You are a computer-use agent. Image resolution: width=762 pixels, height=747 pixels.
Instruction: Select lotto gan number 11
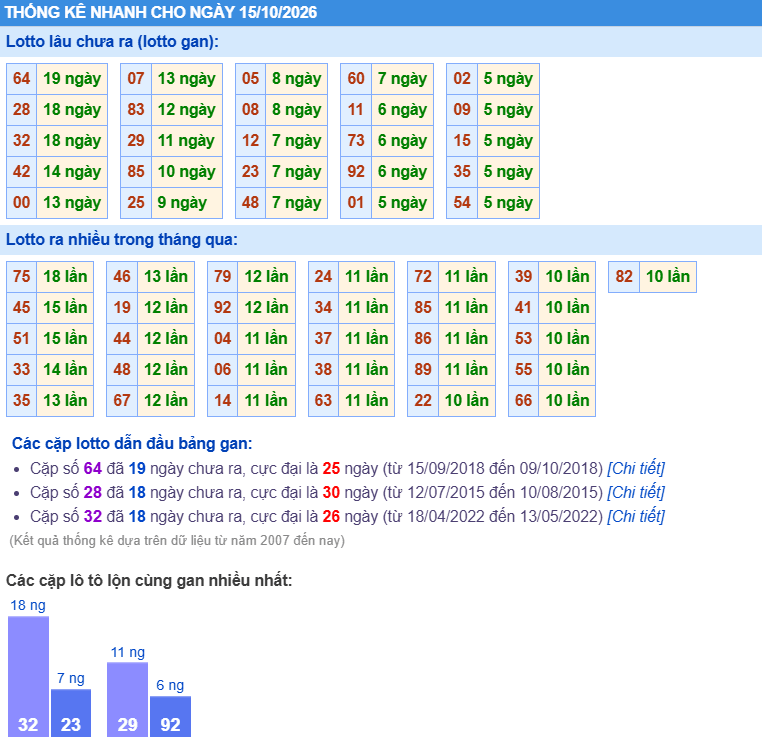(356, 110)
